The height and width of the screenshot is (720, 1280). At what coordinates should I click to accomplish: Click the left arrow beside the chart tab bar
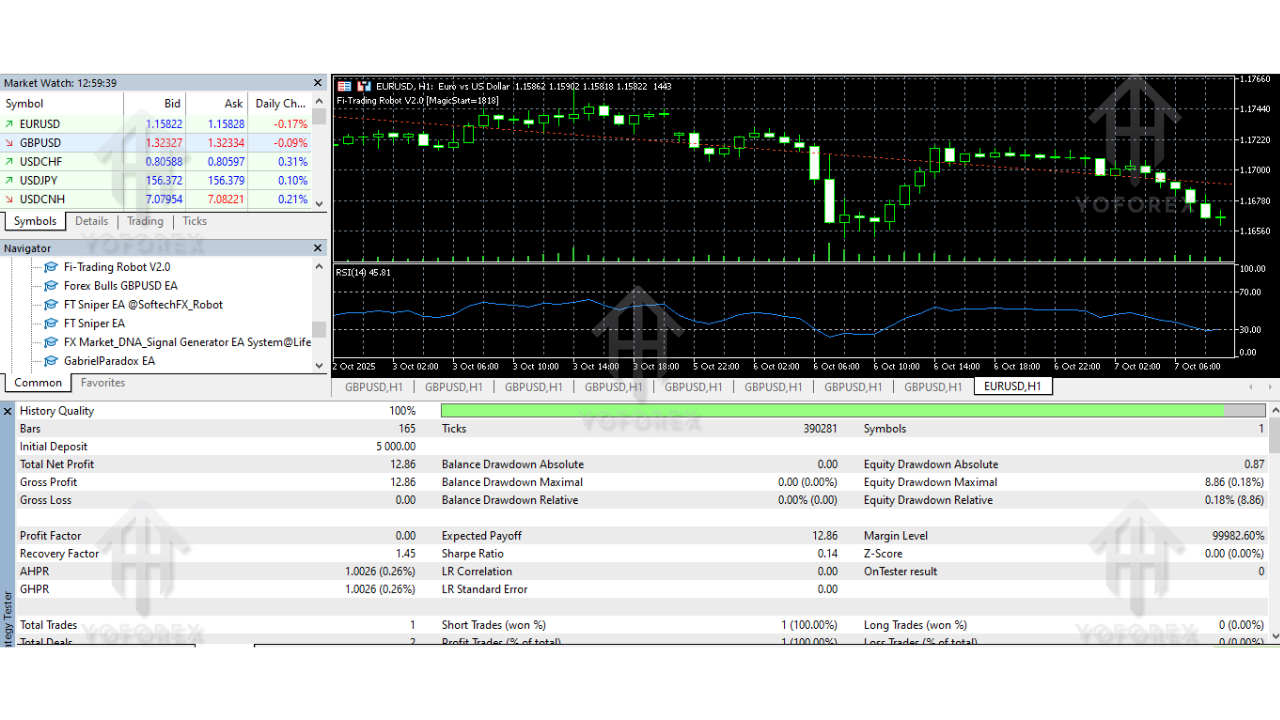(1250, 386)
